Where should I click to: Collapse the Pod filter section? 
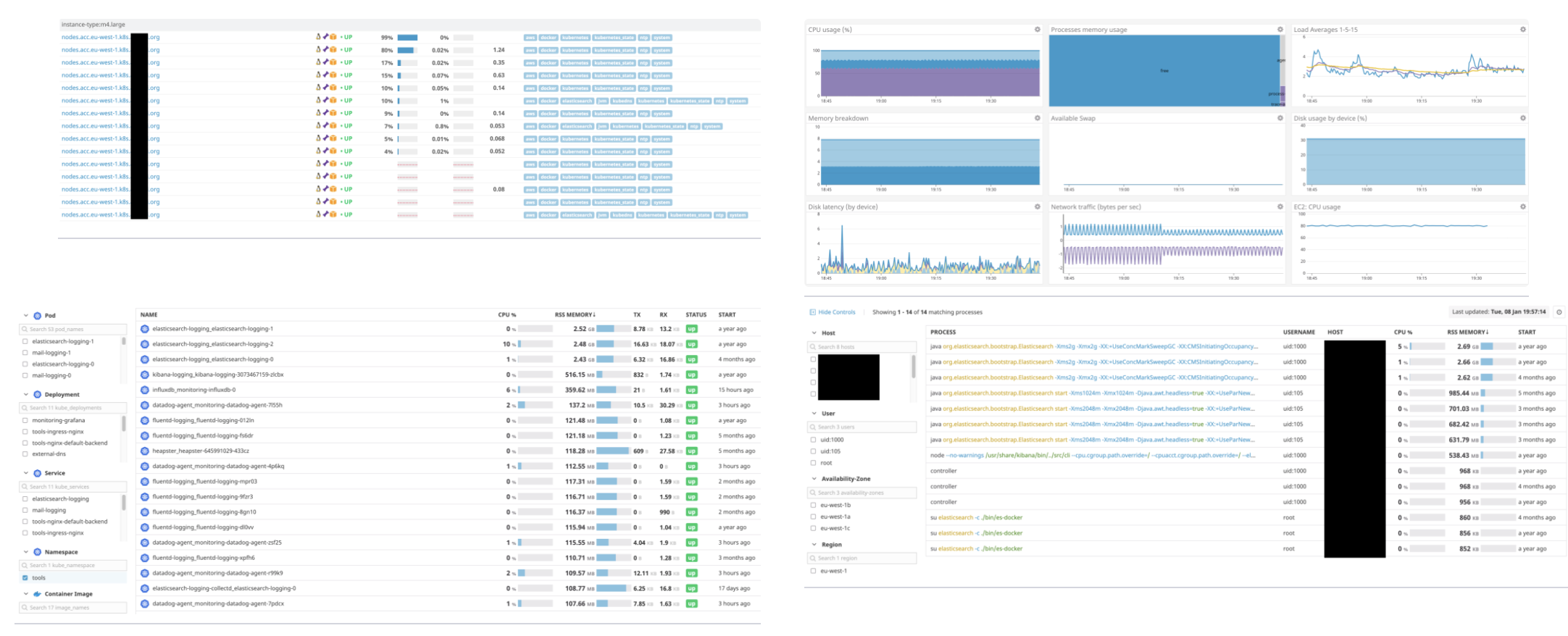26,316
